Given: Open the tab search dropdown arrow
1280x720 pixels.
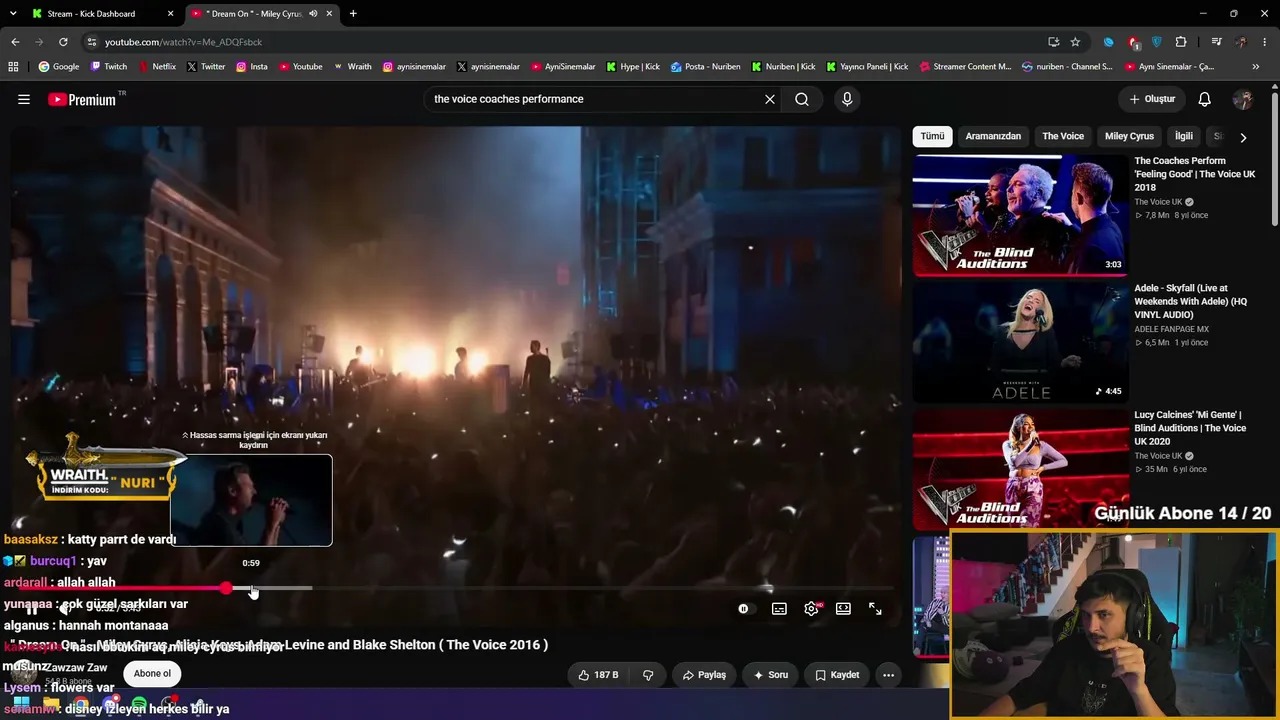Looking at the screenshot, I should [15, 14].
